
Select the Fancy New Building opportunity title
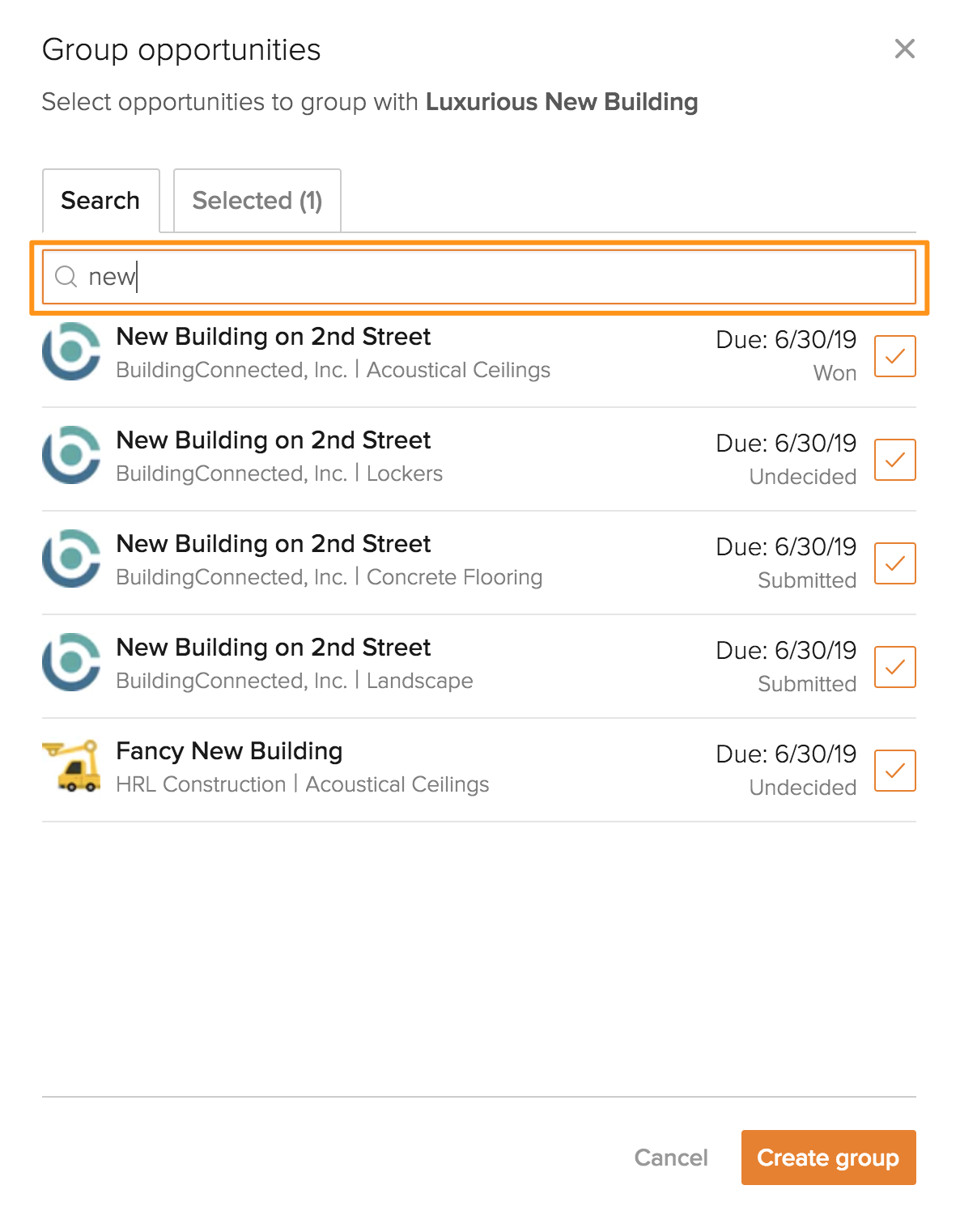229,751
